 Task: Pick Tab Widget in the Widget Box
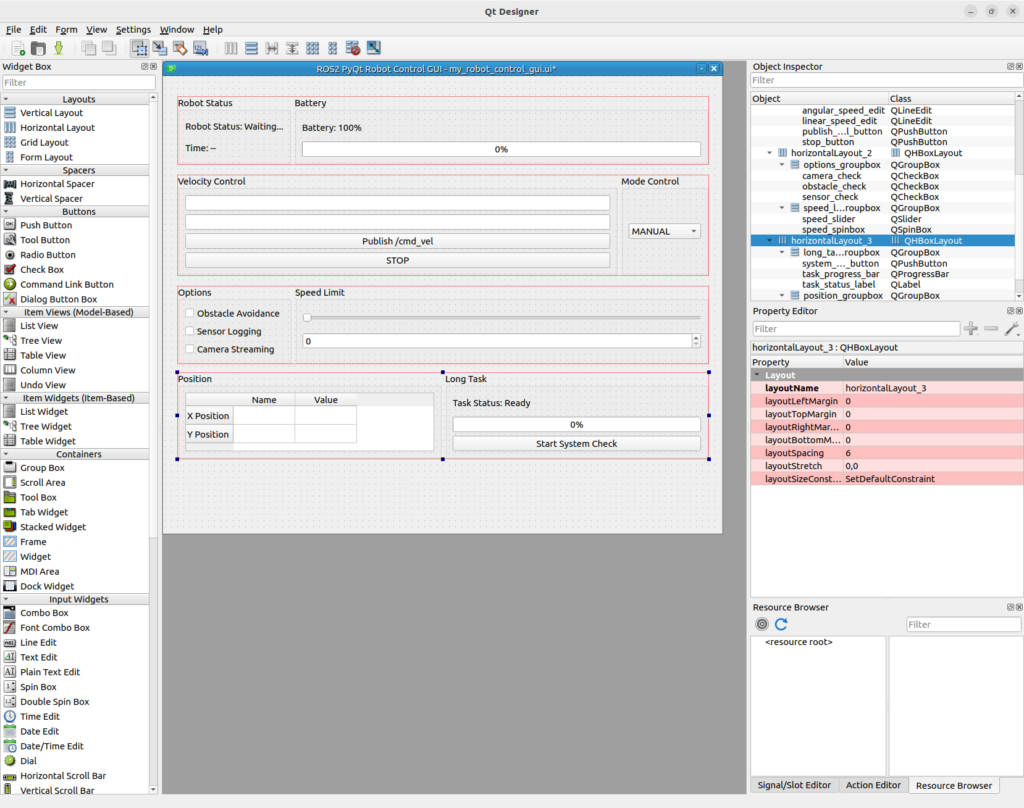[44, 512]
